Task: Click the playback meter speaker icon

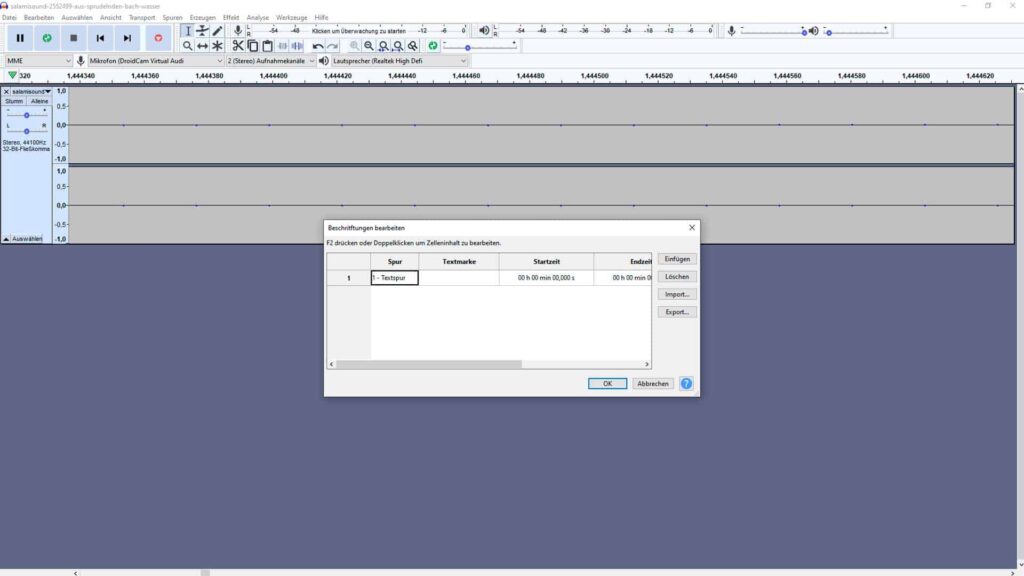Action: click(x=484, y=31)
